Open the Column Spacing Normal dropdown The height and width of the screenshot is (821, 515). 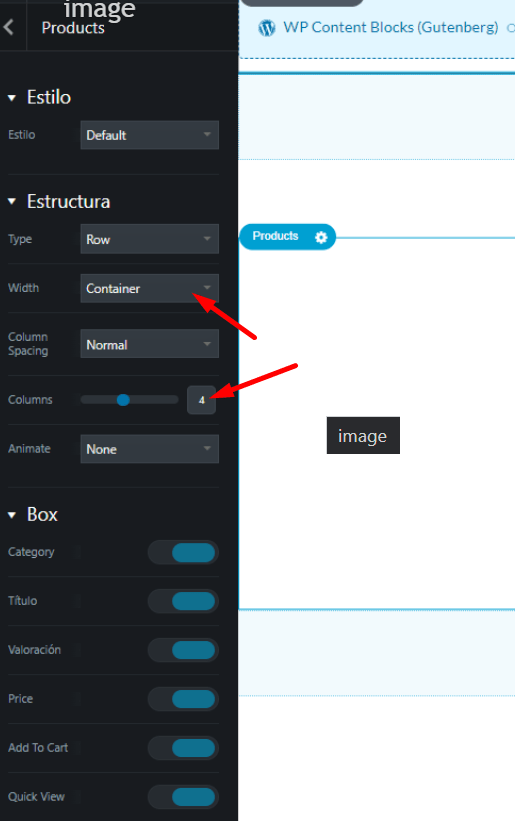pos(150,344)
